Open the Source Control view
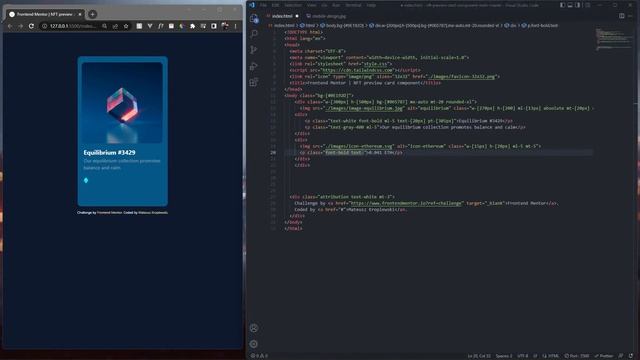The height and width of the screenshot is (360, 640). click(x=254, y=50)
